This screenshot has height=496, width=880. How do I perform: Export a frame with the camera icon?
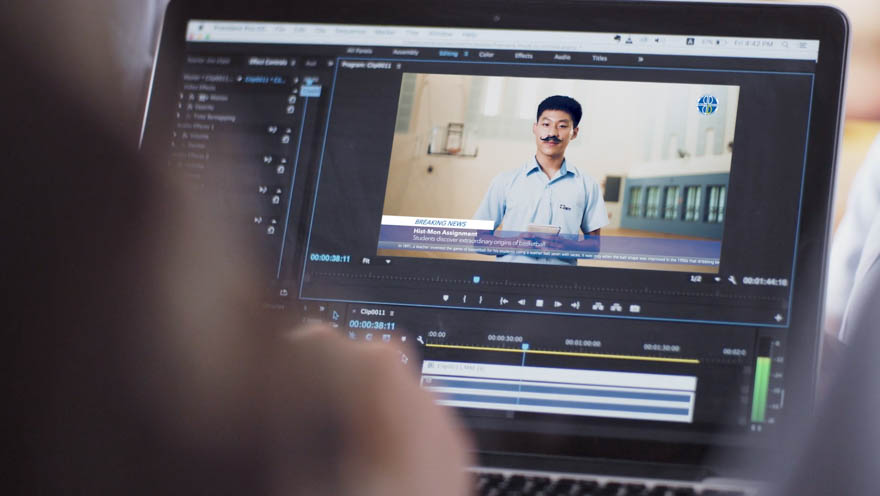pos(635,308)
